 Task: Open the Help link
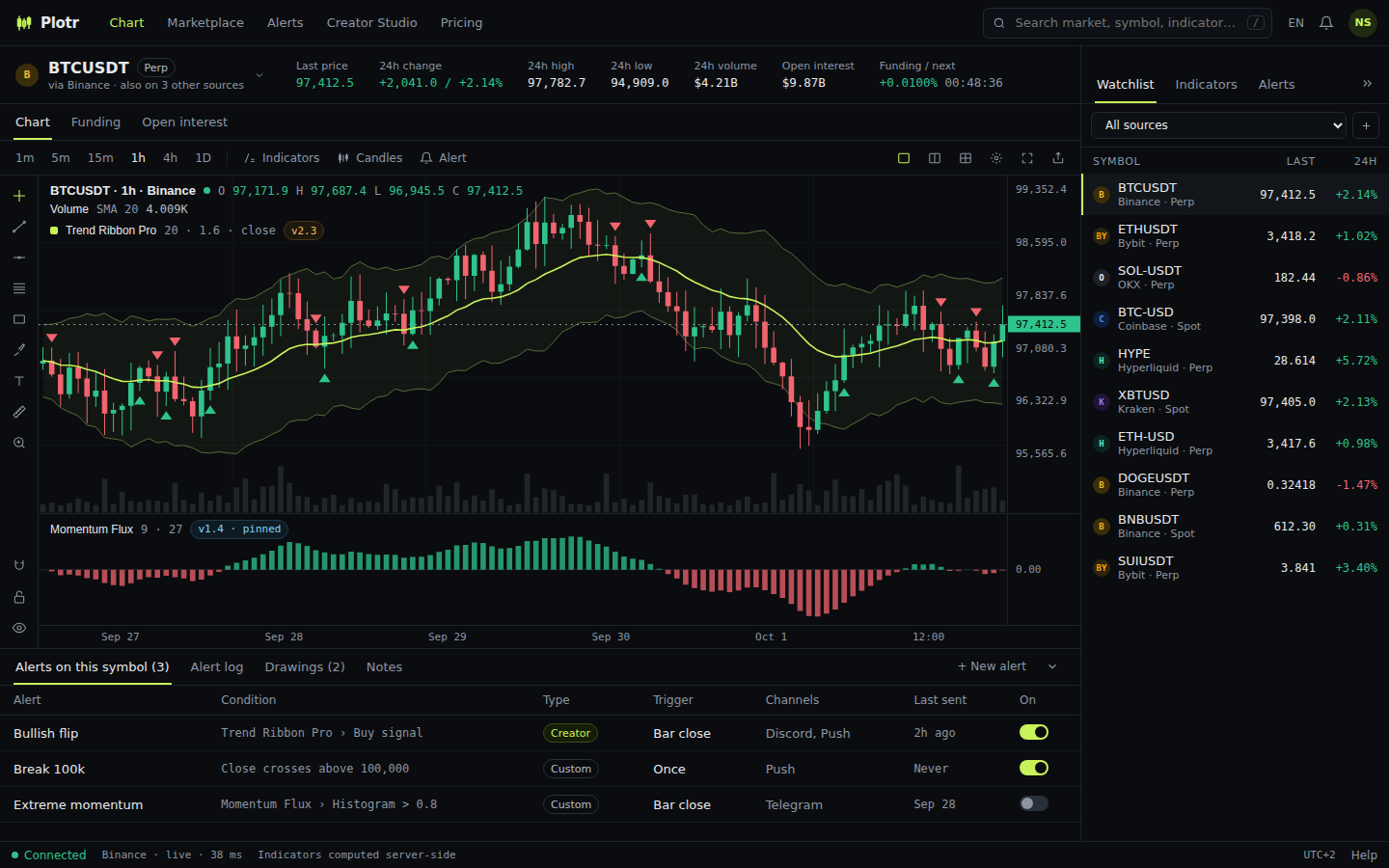[1364, 854]
